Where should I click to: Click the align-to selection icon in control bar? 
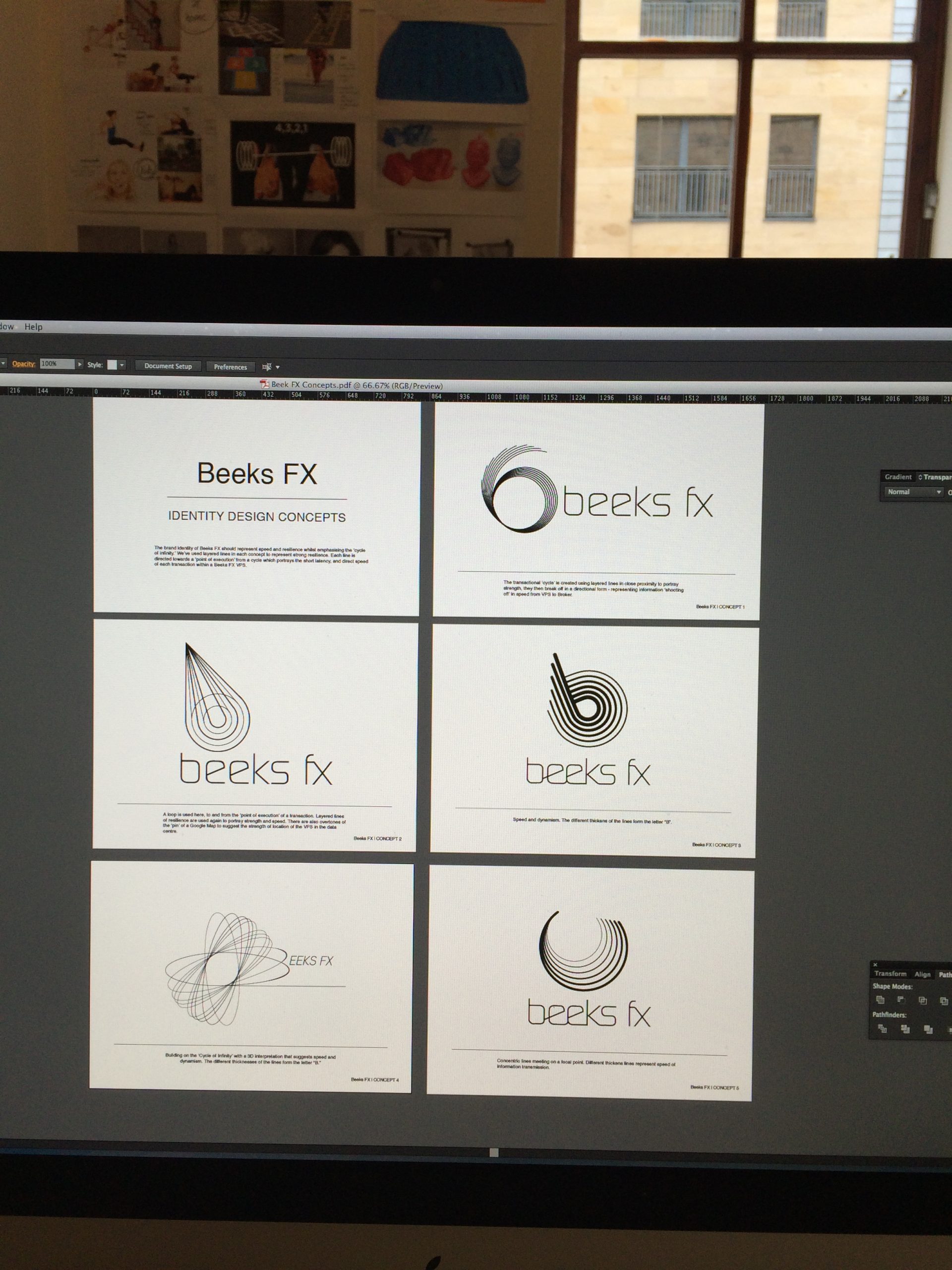pos(267,367)
